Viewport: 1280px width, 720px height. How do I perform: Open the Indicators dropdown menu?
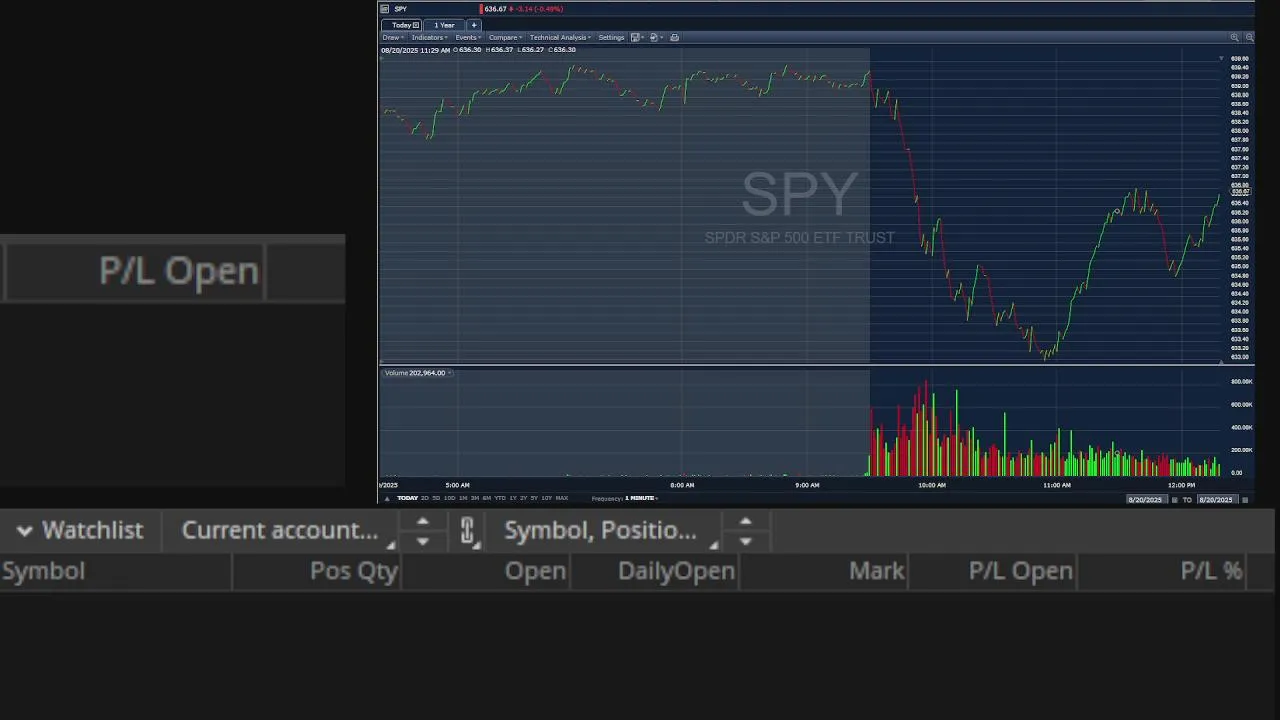point(430,37)
